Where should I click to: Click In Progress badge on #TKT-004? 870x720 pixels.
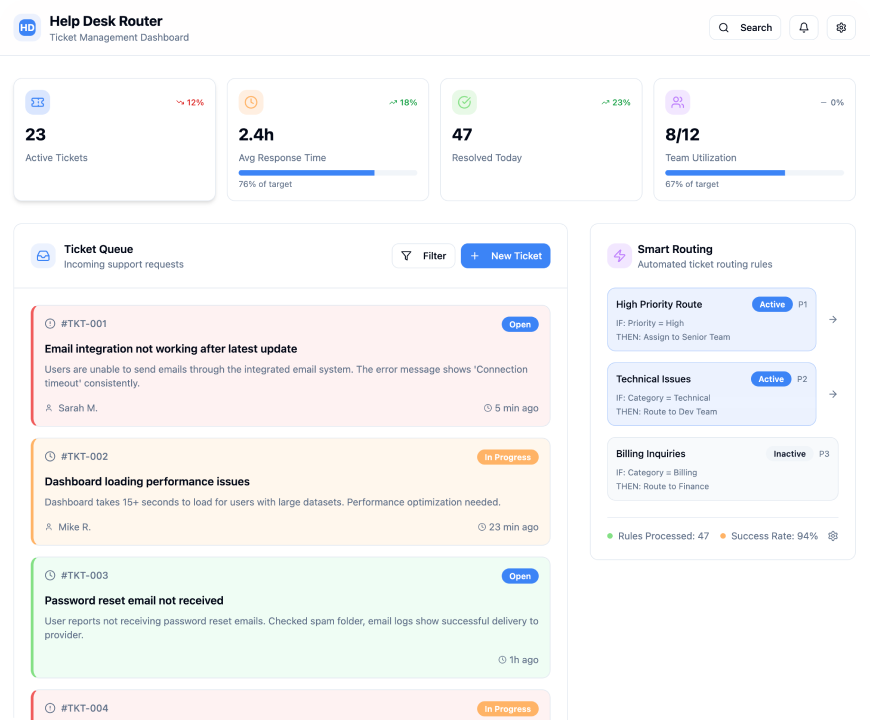508,709
